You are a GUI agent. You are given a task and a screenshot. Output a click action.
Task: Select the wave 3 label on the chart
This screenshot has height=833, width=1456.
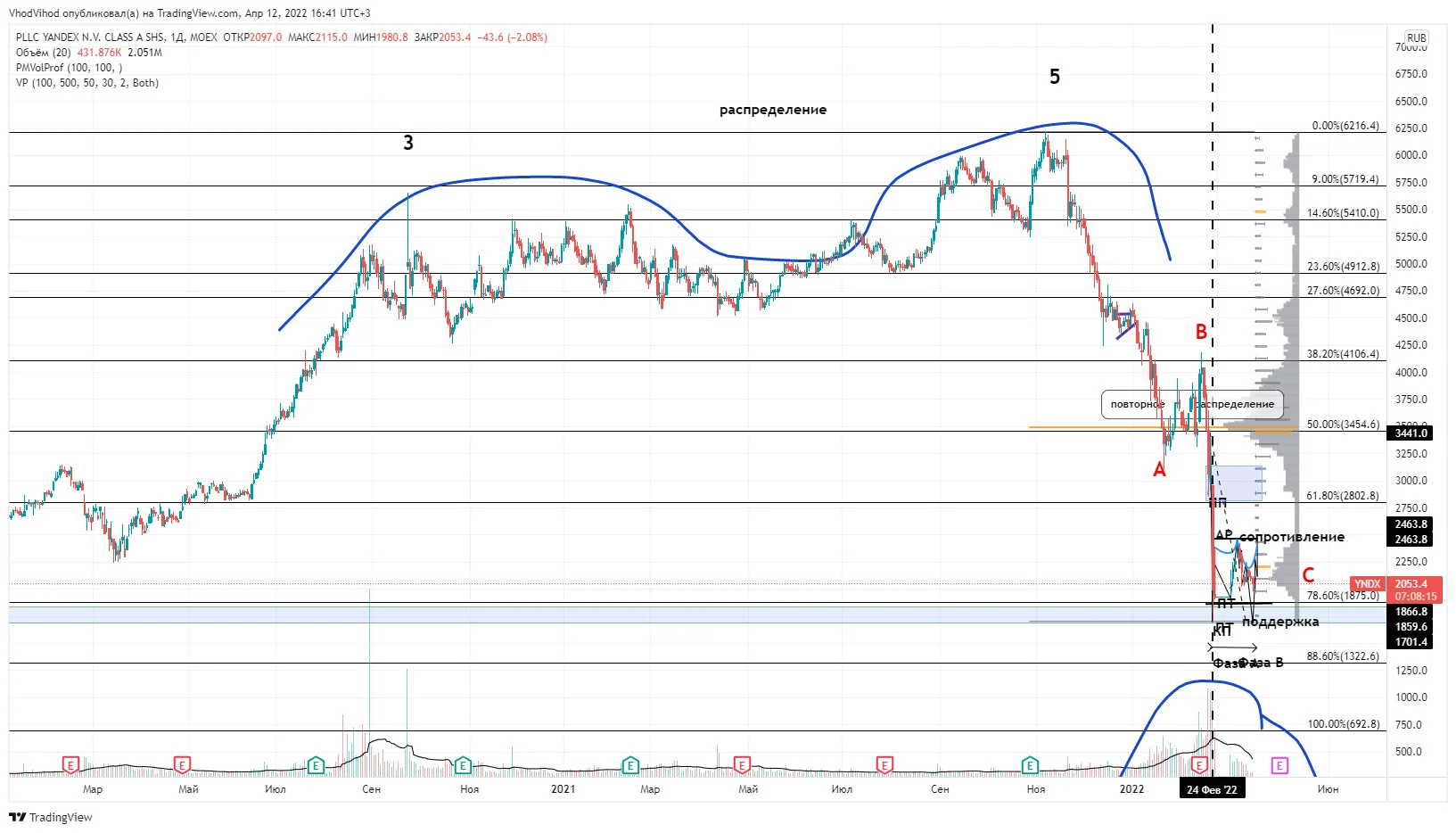click(x=408, y=143)
